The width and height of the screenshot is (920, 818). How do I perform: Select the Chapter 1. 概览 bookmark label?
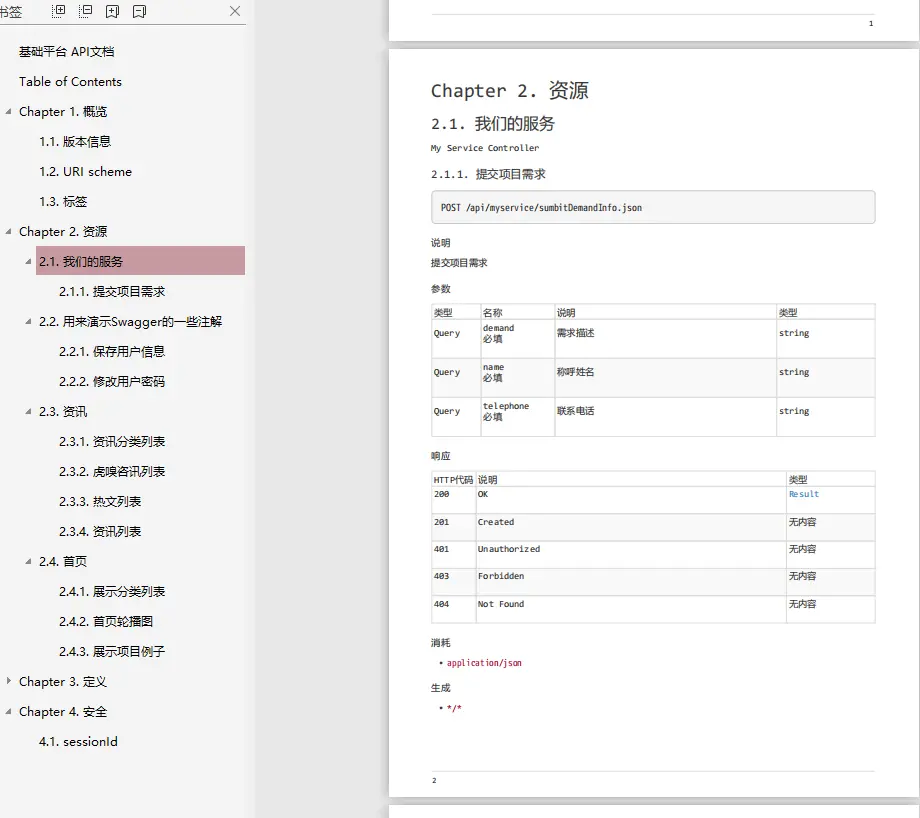click(x=63, y=111)
